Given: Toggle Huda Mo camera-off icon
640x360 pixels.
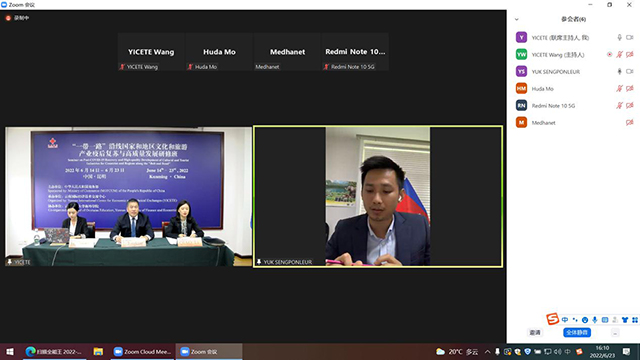Looking at the screenshot, I should (629, 89).
